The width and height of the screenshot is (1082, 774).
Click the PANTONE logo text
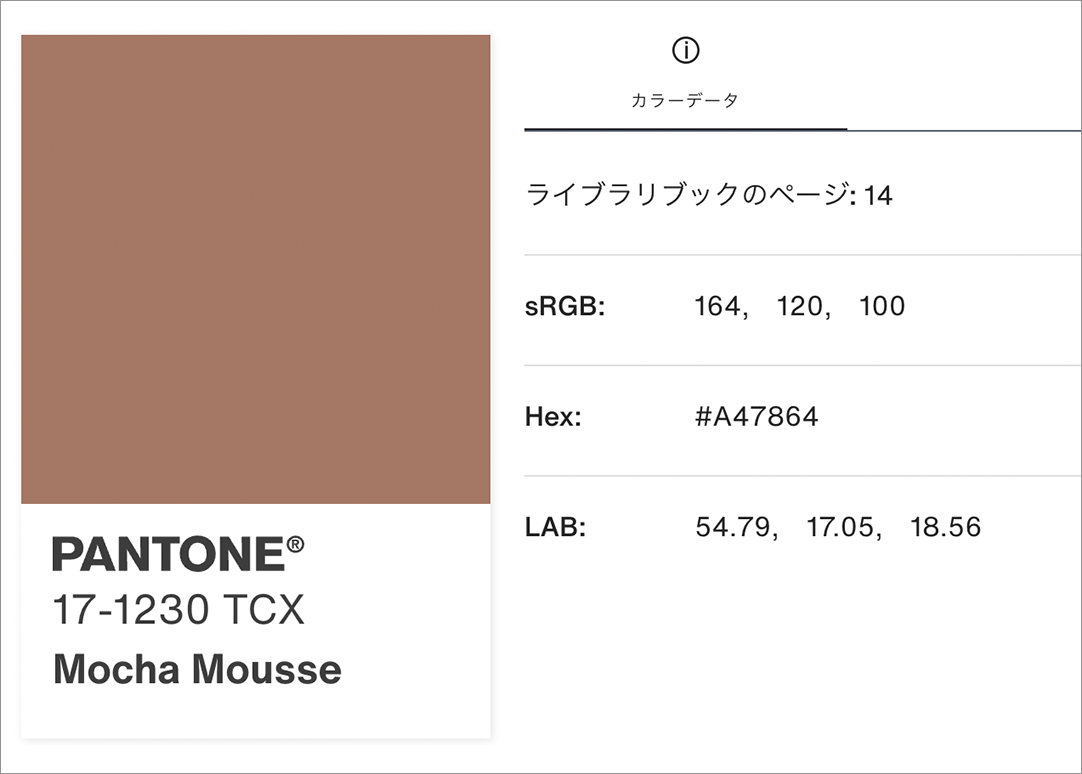click(x=167, y=555)
